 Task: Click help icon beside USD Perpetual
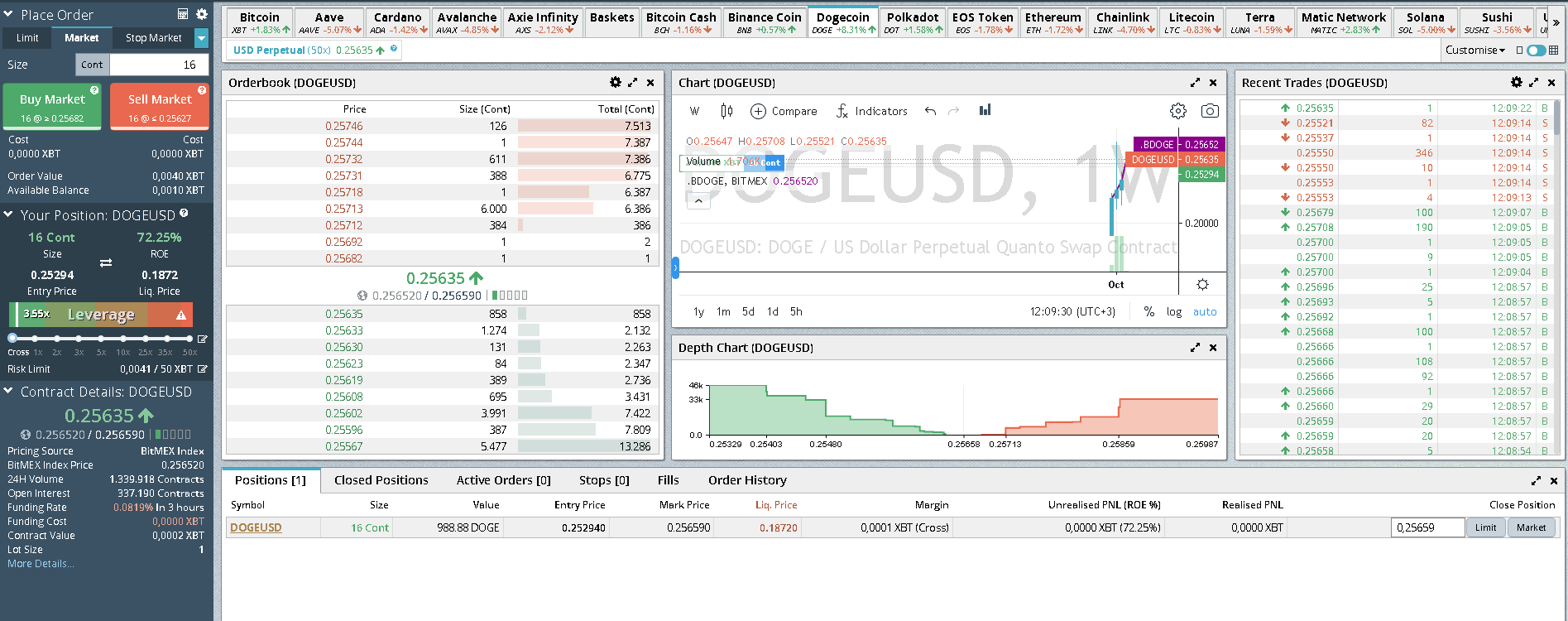(x=394, y=49)
